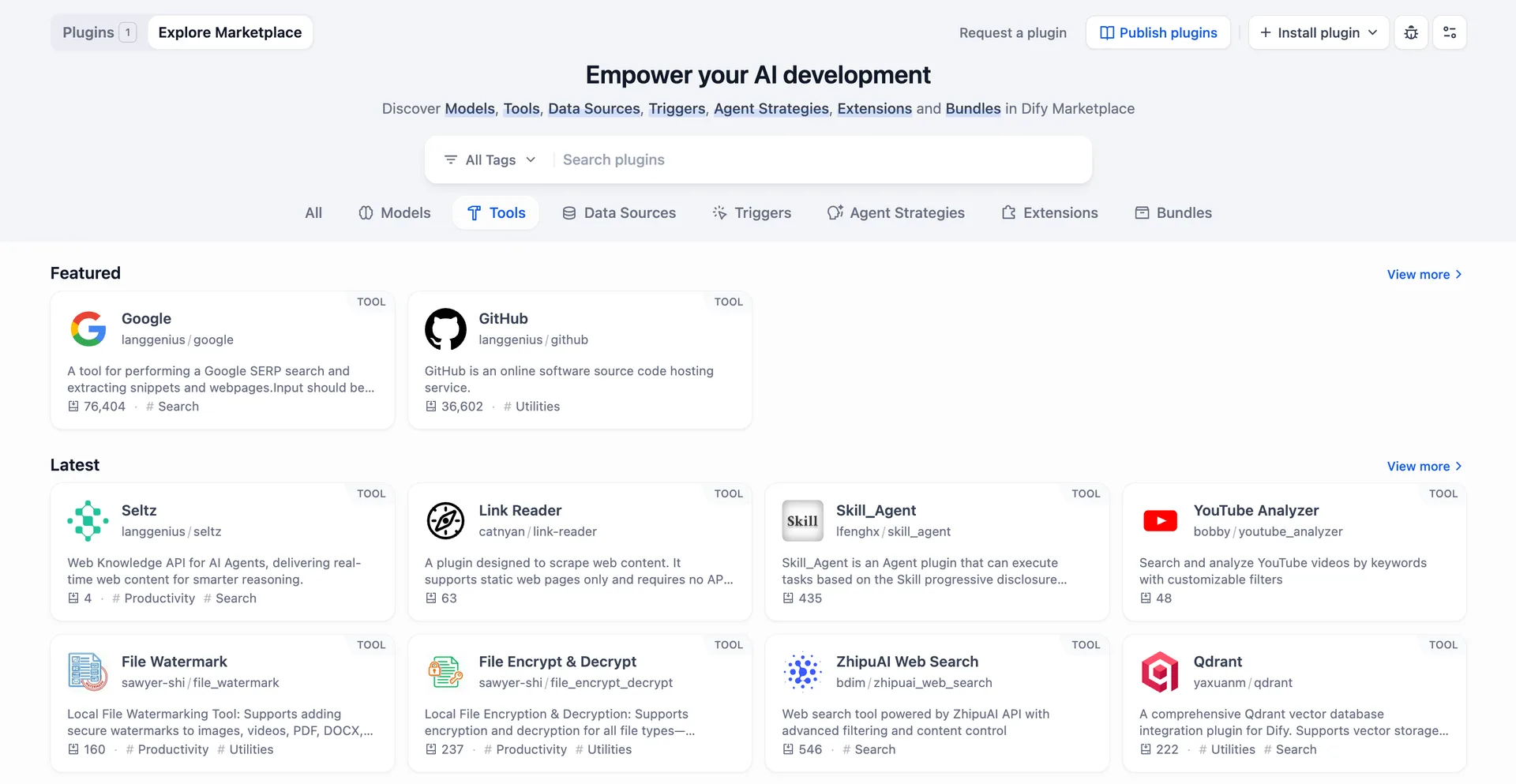Open the GitHub plugin title

click(x=503, y=318)
